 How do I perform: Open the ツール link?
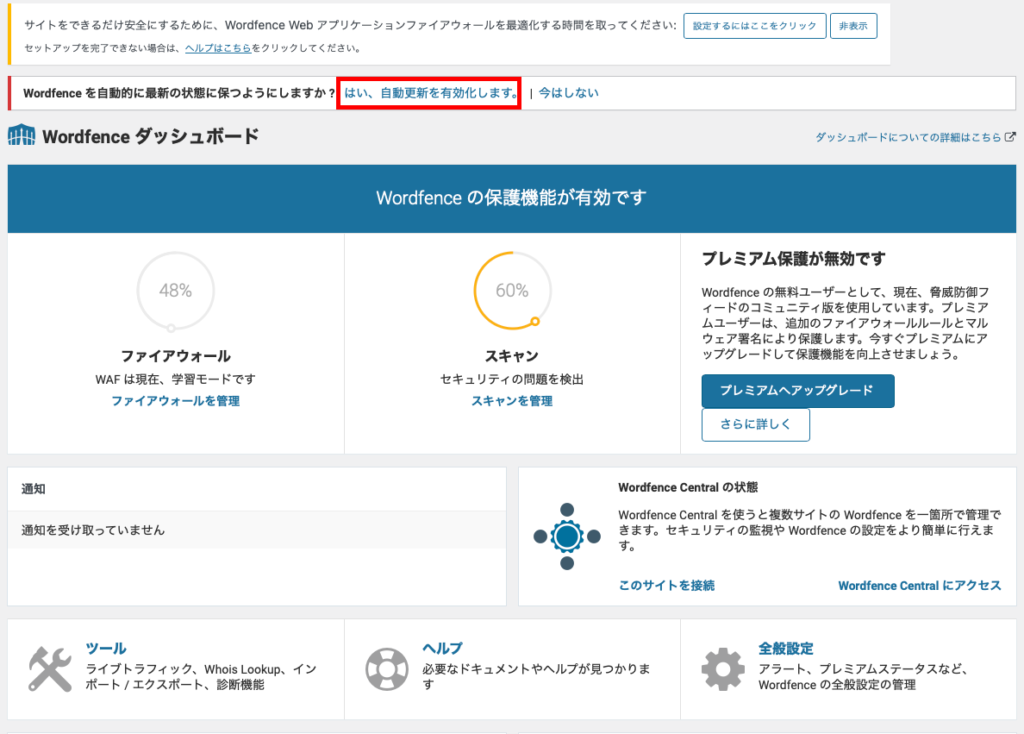tap(106, 648)
